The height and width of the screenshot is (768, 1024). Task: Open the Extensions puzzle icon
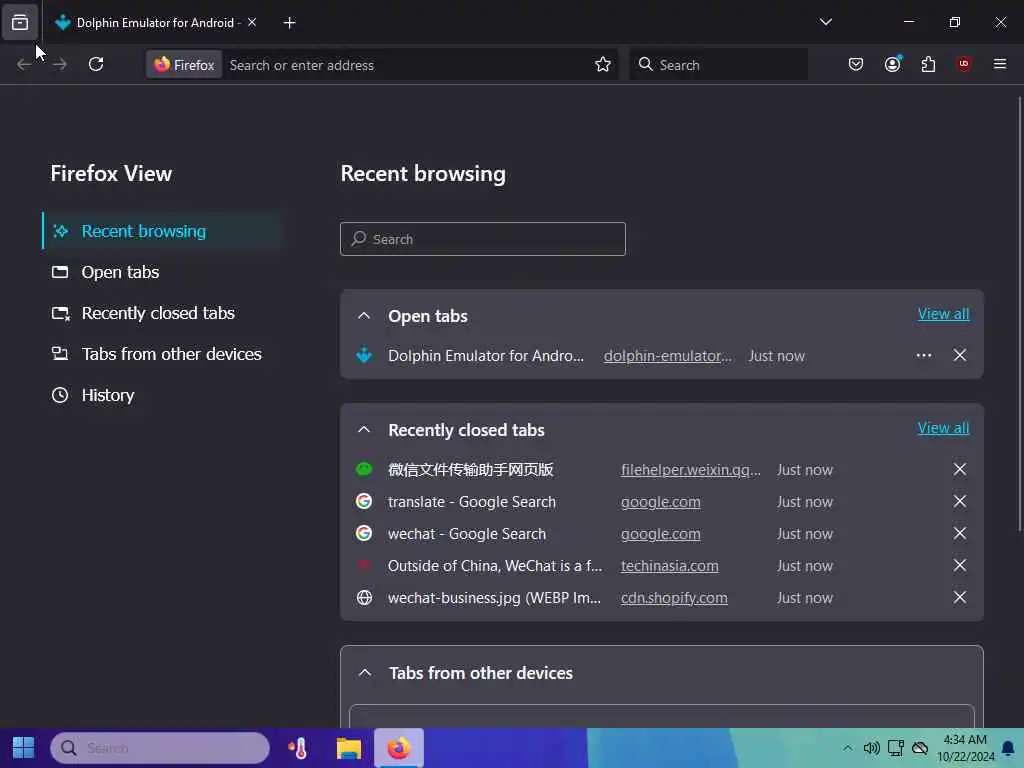928,65
